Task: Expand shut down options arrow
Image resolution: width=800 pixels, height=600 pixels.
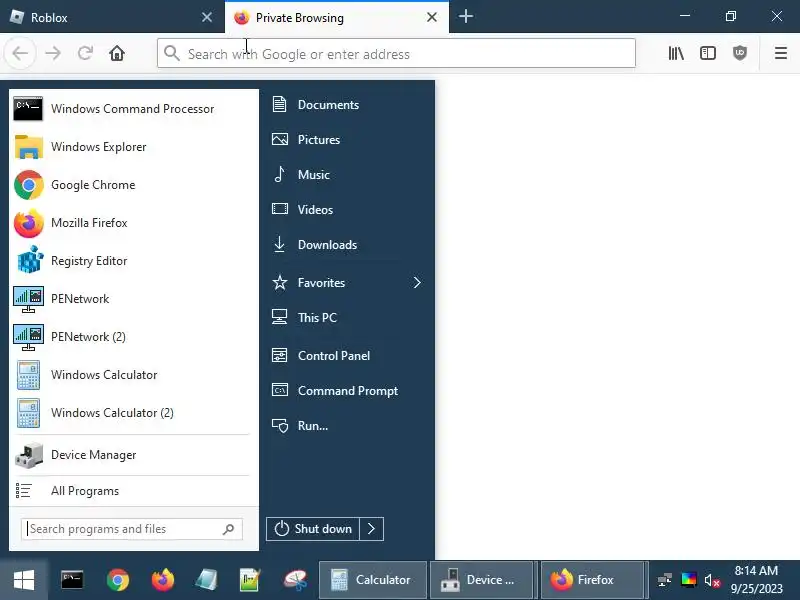Action: 371,529
